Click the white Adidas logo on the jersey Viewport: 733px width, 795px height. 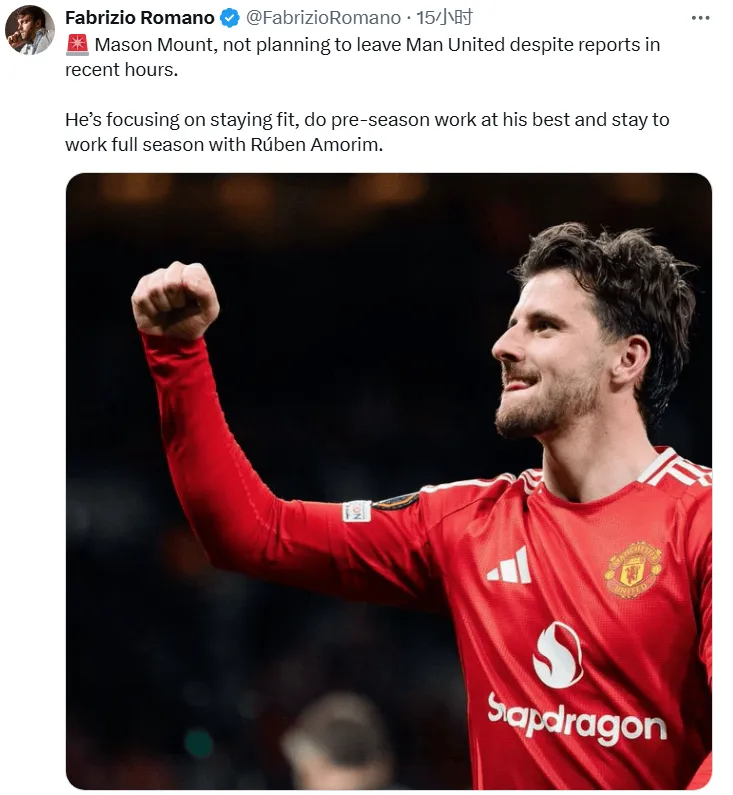pyautogui.click(x=509, y=566)
